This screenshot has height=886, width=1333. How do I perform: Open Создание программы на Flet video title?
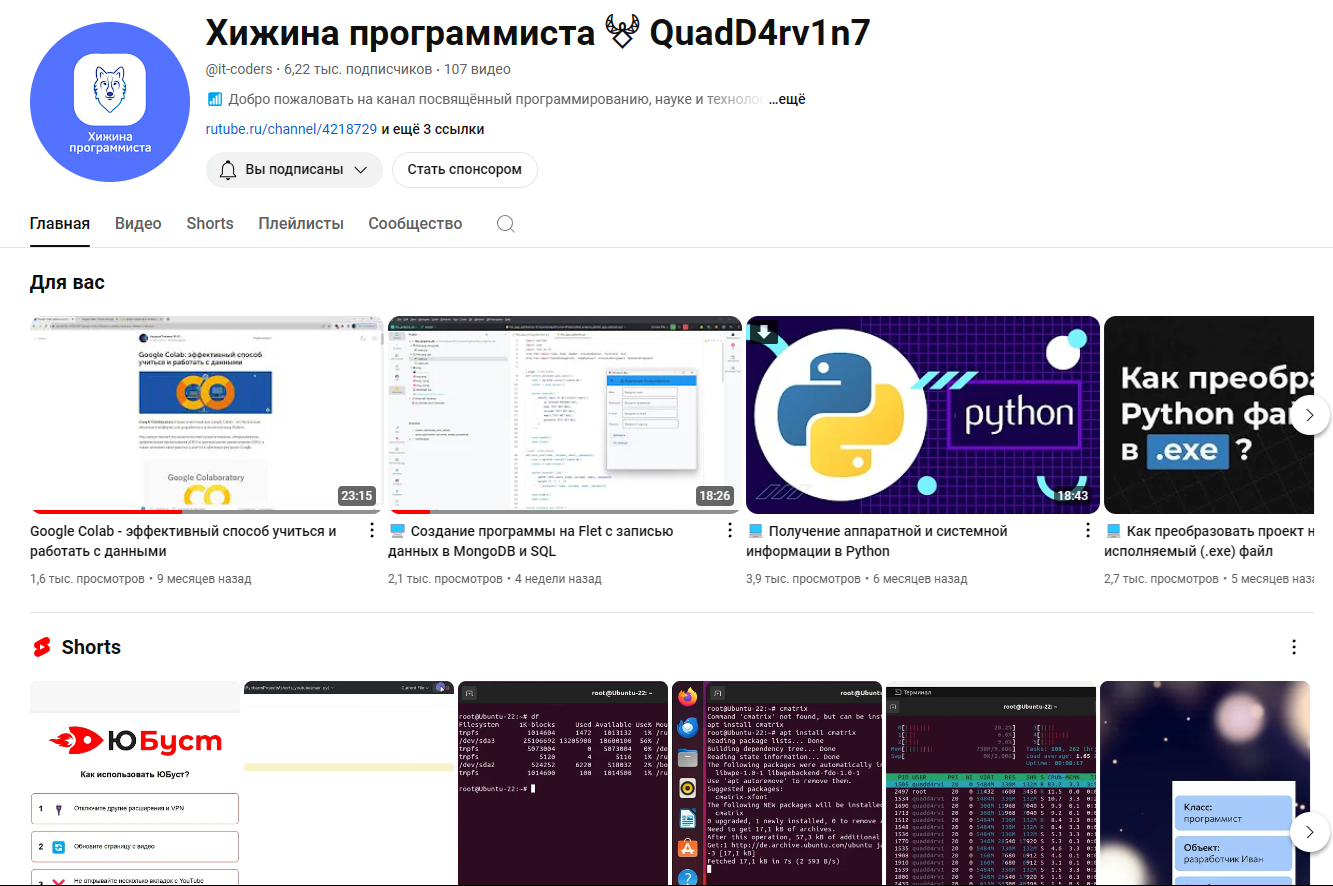531,541
